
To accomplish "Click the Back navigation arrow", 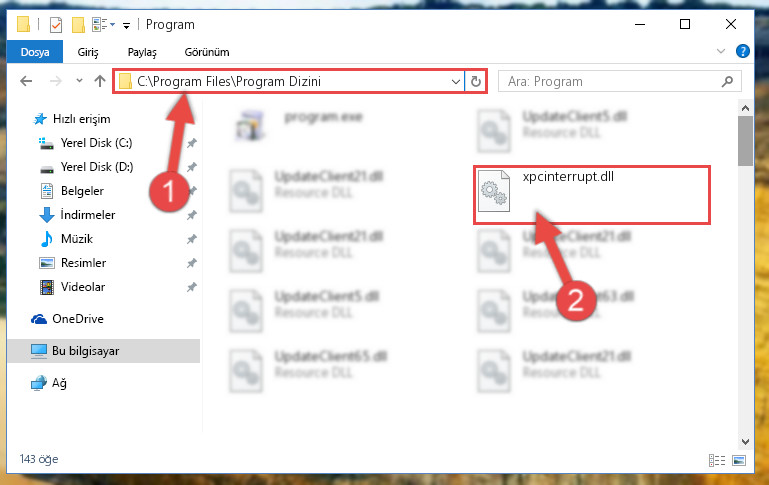I will (26, 81).
